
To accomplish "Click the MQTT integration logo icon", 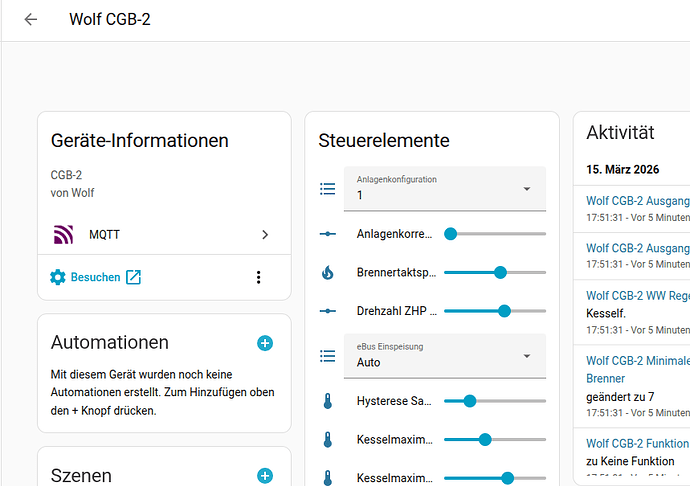I will [63, 235].
